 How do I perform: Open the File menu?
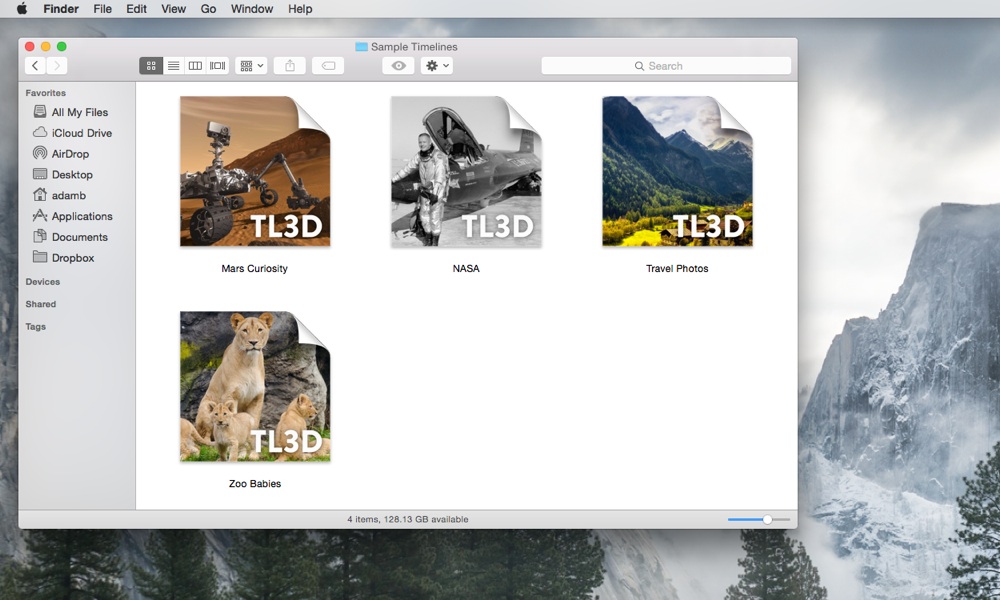[x=103, y=9]
